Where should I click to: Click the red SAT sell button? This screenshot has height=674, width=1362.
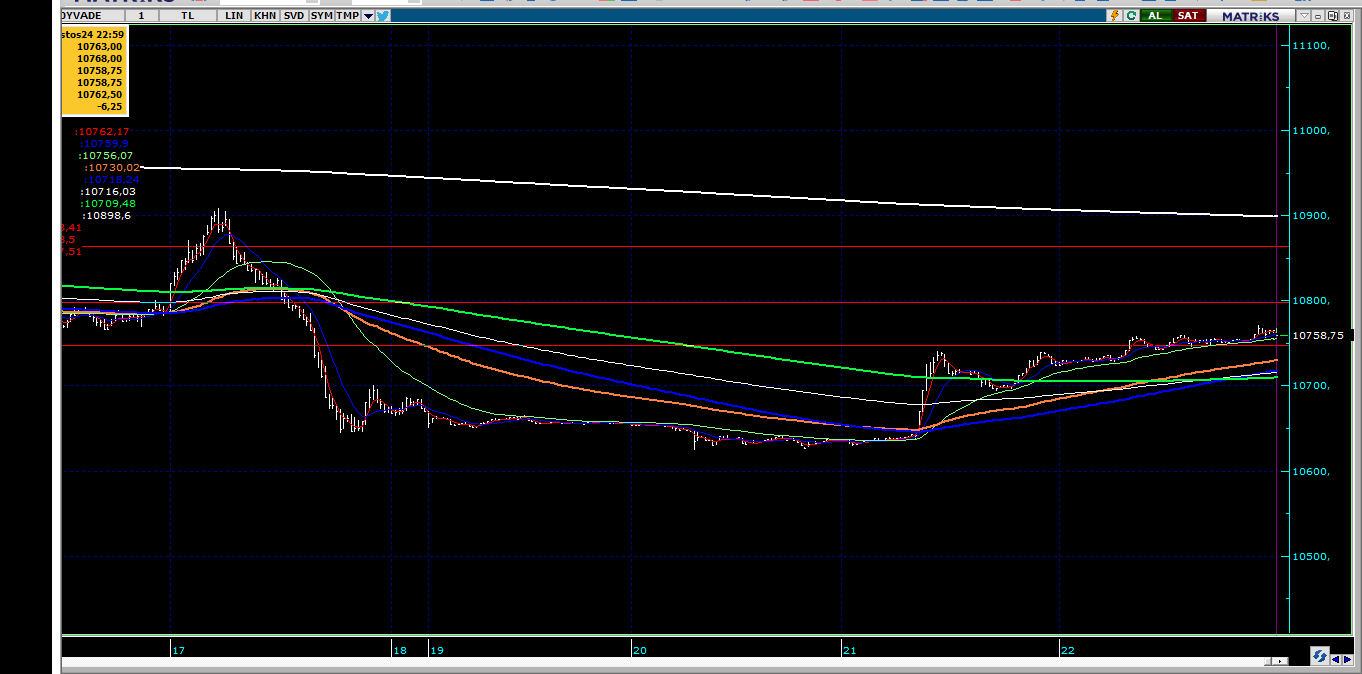coord(1189,15)
